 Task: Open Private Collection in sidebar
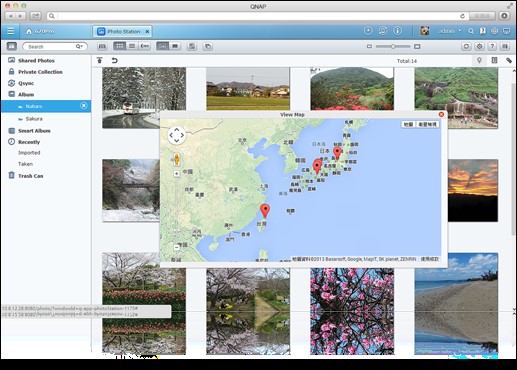(40, 72)
